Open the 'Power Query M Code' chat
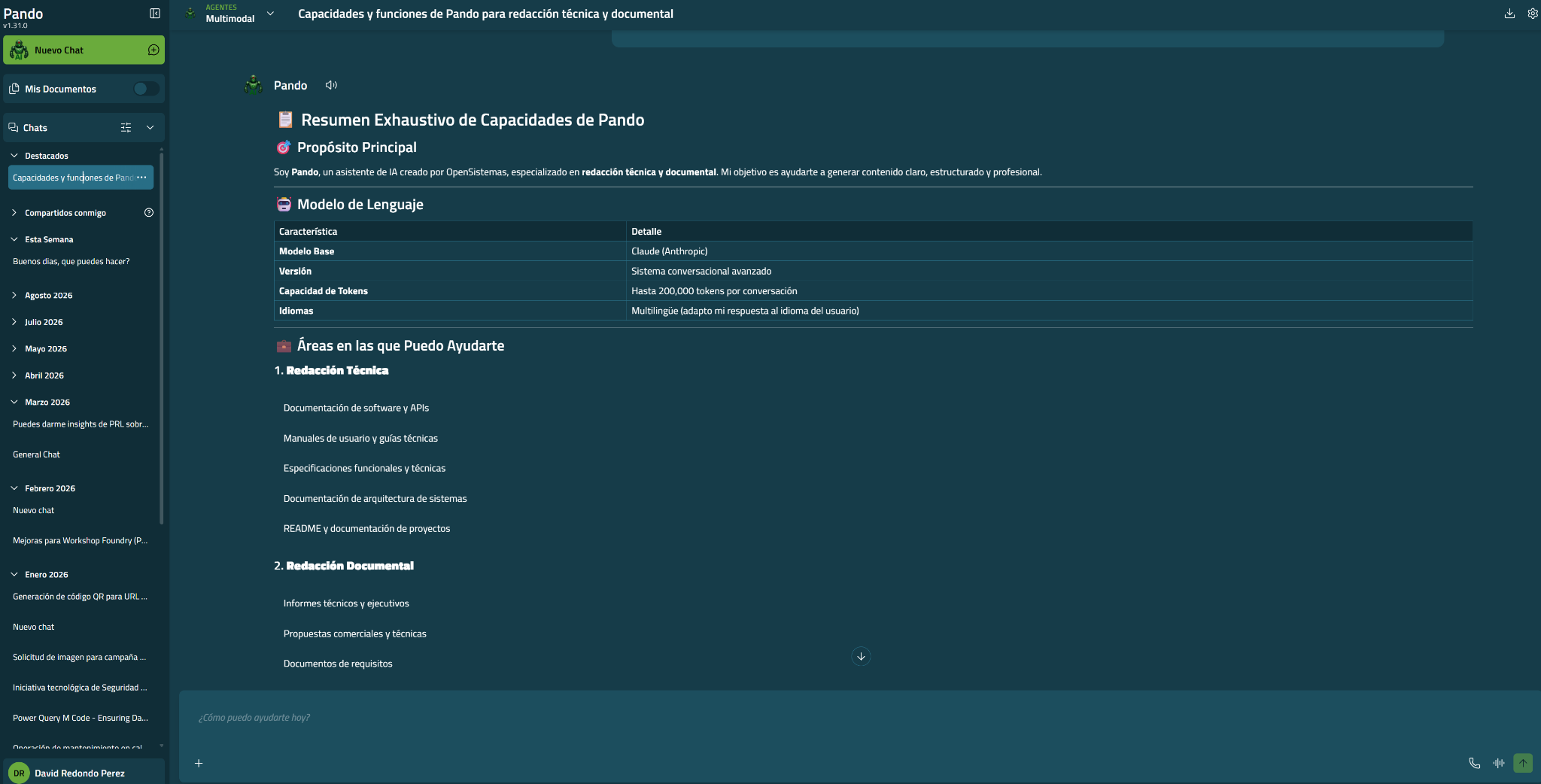 pos(81,718)
